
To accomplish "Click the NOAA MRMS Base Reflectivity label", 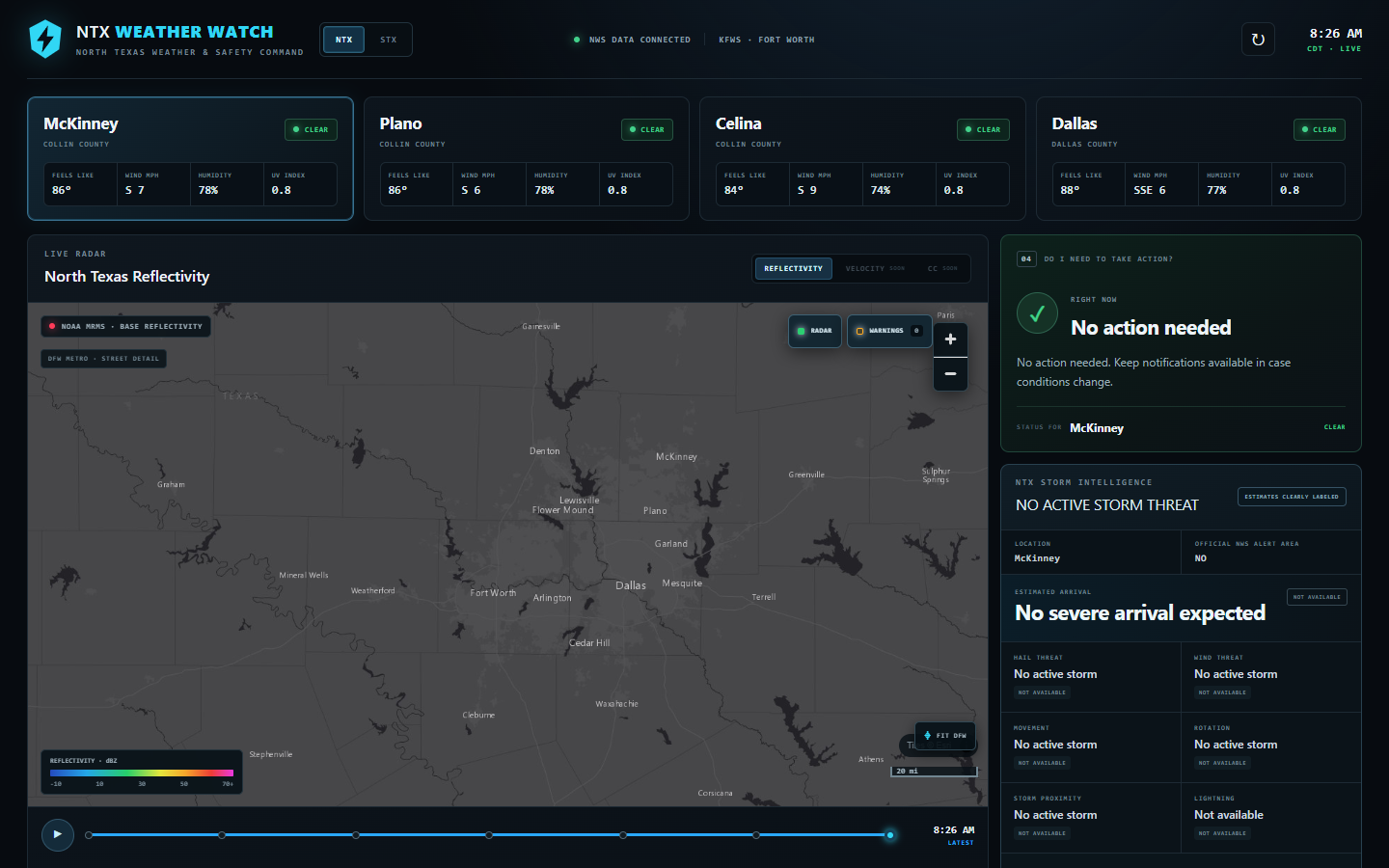I will [x=126, y=326].
